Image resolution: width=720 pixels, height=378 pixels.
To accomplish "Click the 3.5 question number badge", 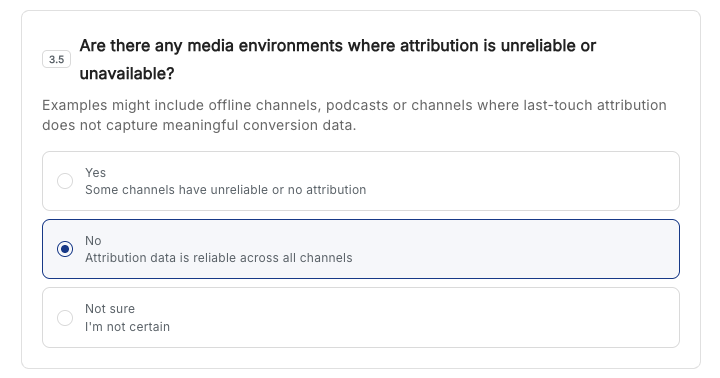I will (56, 59).
